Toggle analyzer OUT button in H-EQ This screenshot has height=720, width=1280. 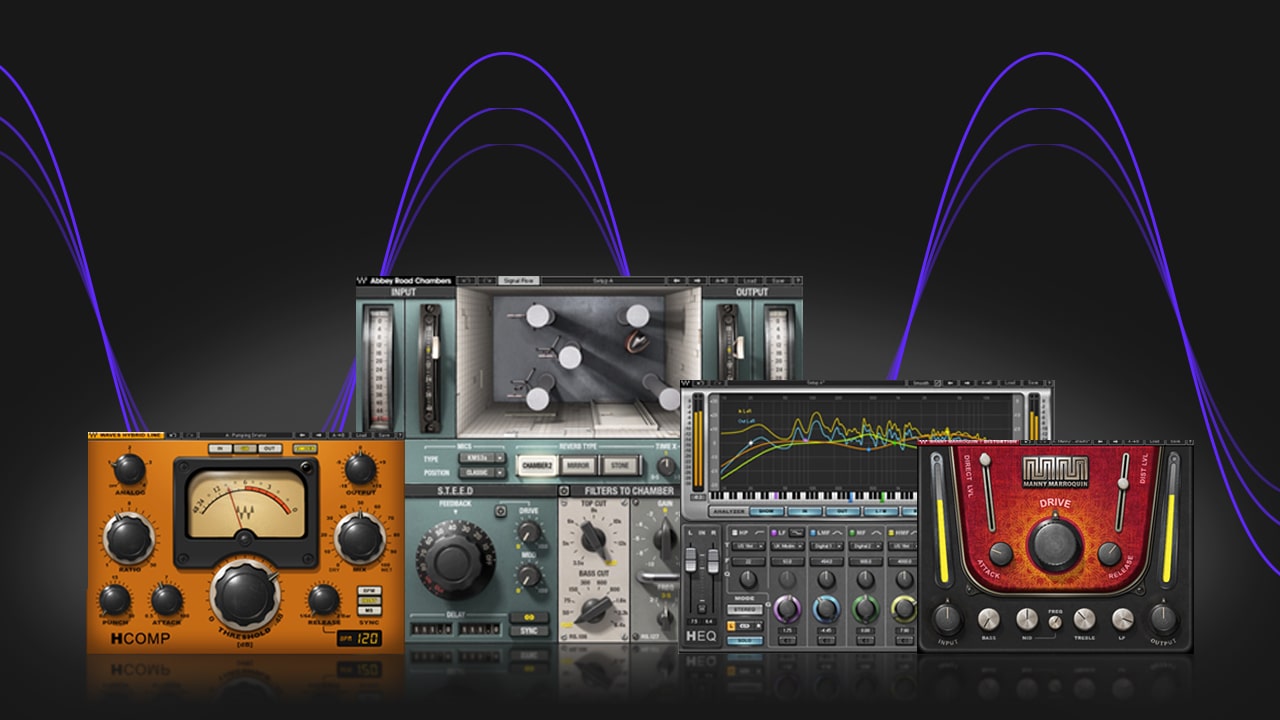(843, 511)
